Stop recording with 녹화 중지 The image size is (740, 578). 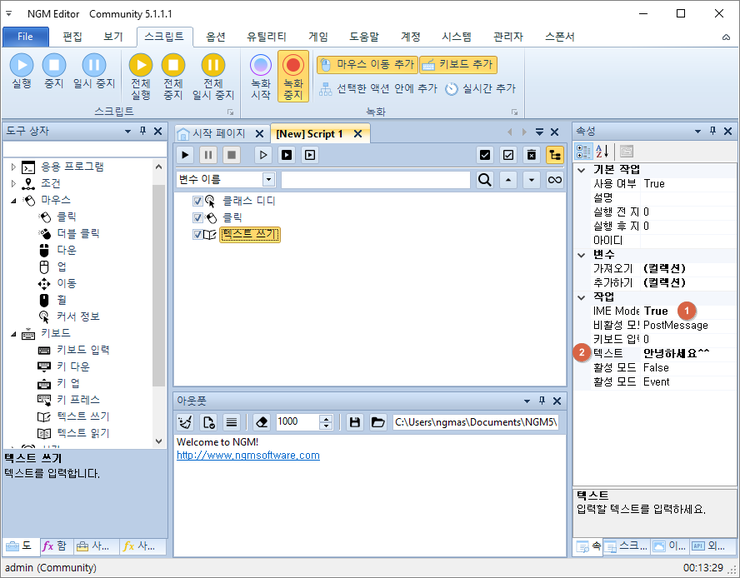(293, 77)
